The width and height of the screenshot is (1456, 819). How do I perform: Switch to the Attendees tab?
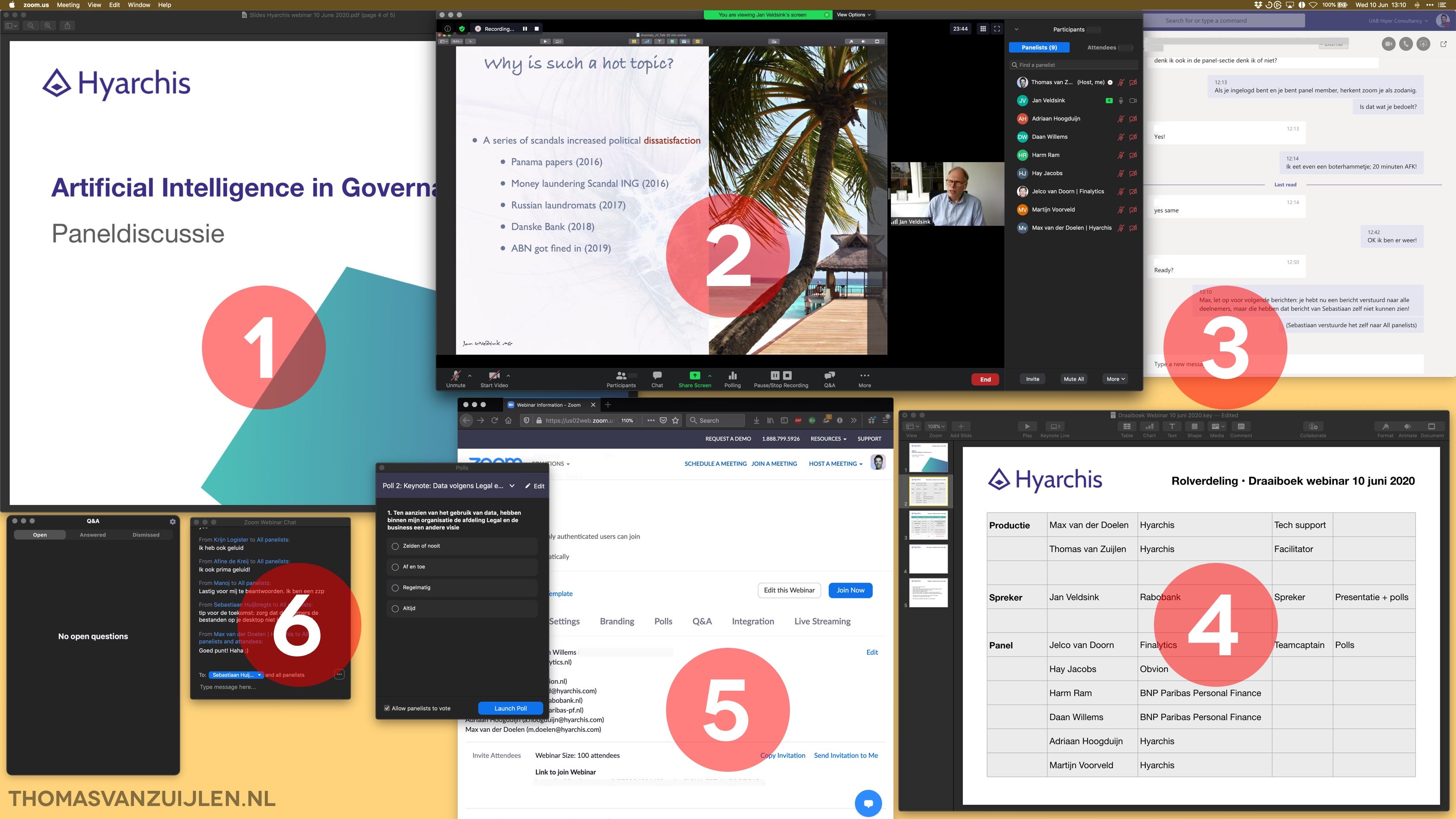(1102, 48)
